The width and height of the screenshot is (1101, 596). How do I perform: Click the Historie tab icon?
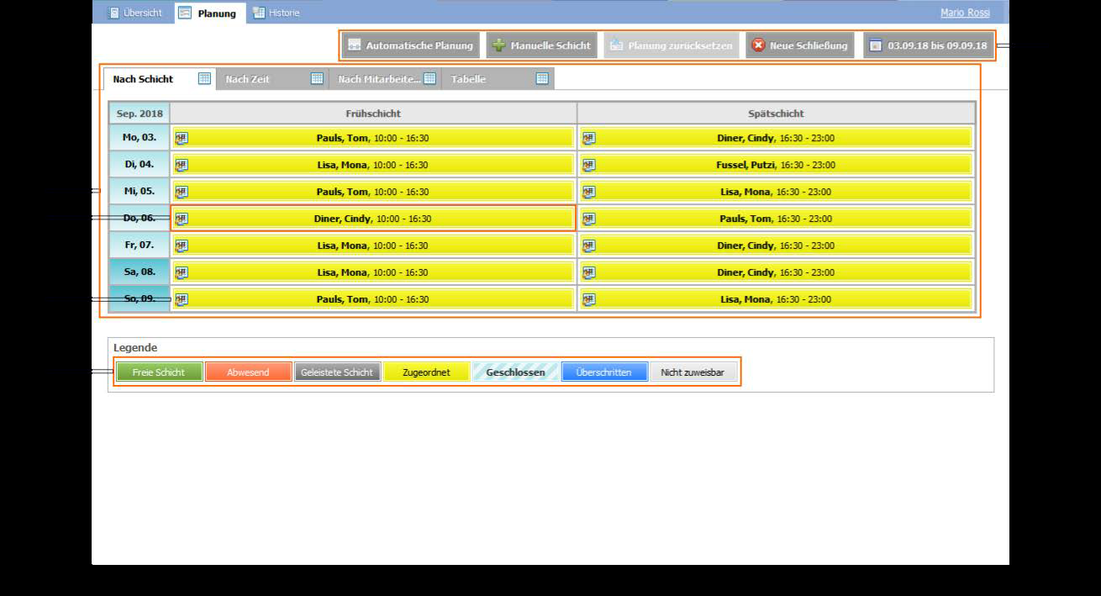pos(259,13)
